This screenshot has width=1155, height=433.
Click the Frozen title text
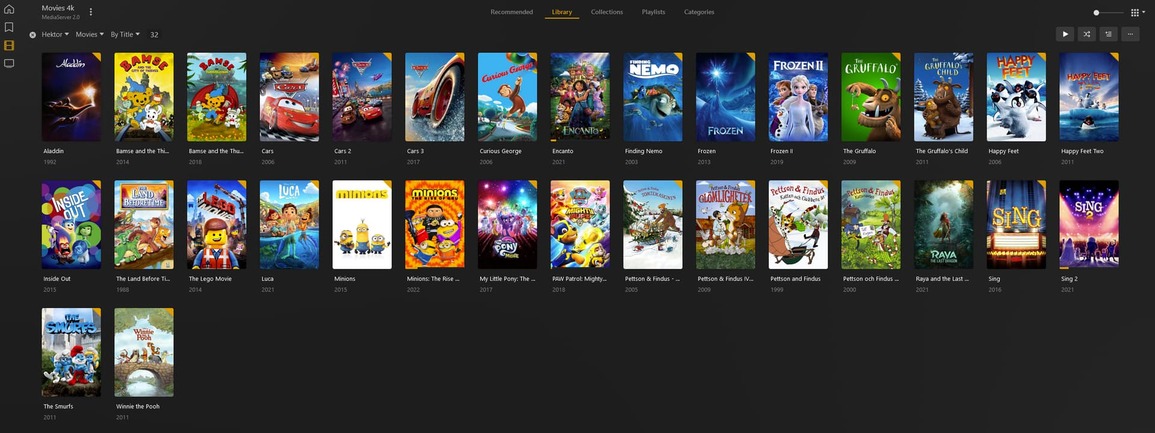[x=707, y=151]
